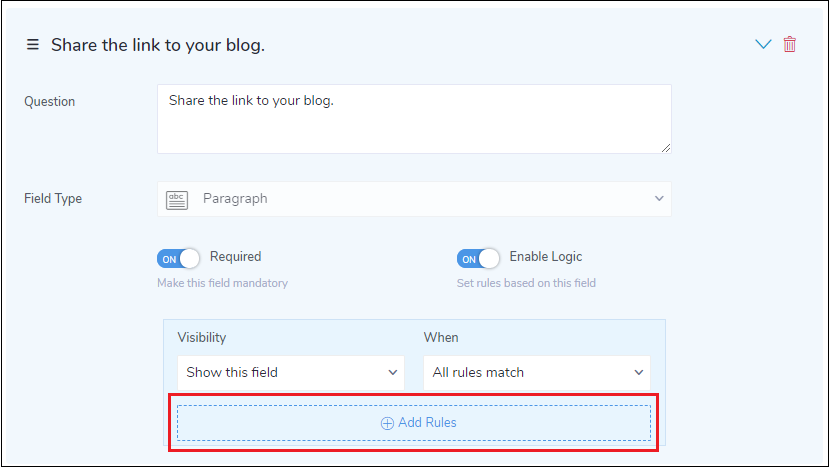The width and height of the screenshot is (830, 467).
Task: Click the 'Set rules based on this field' hint
Action: click(526, 283)
